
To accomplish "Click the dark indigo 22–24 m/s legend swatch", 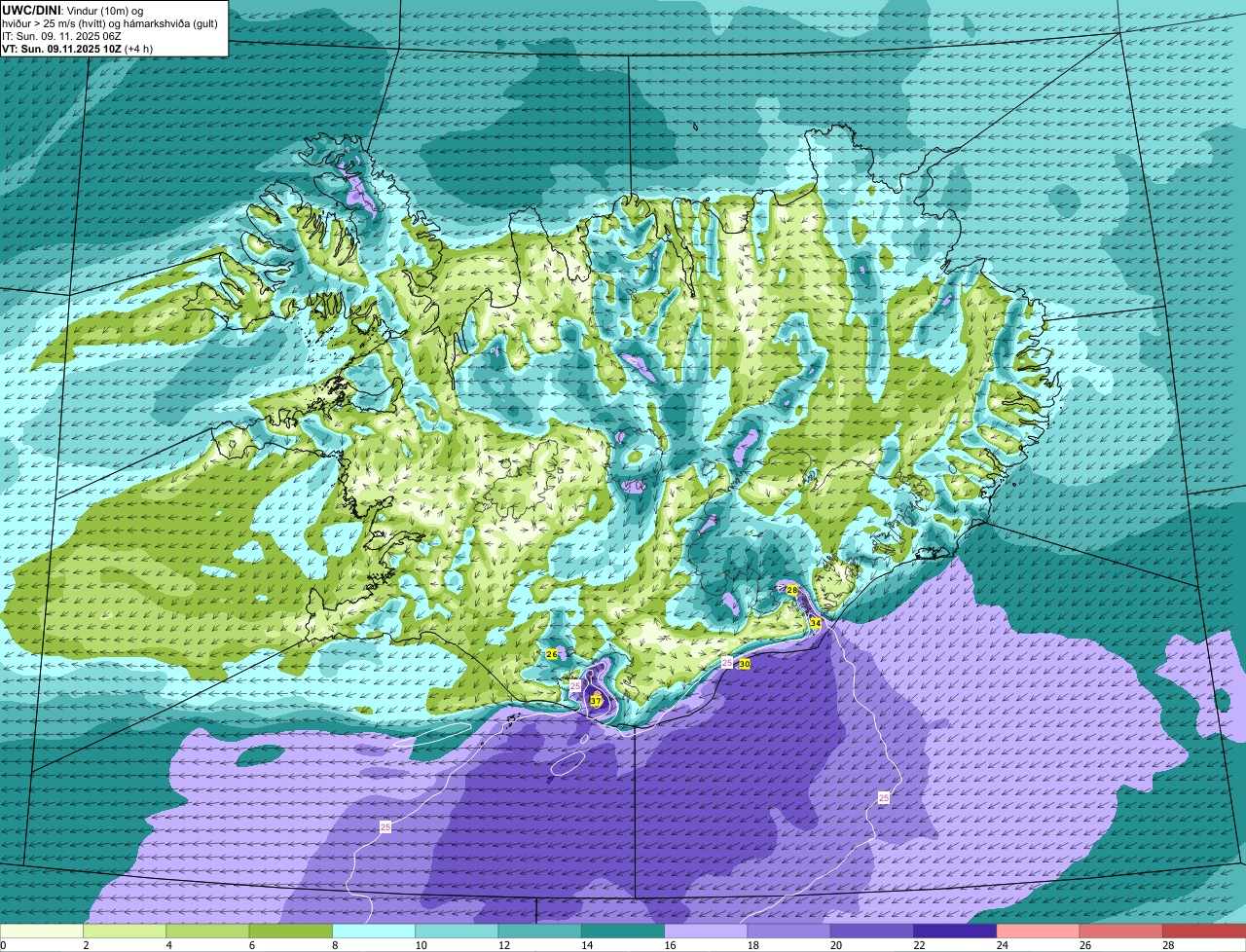I will [x=955, y=931].
